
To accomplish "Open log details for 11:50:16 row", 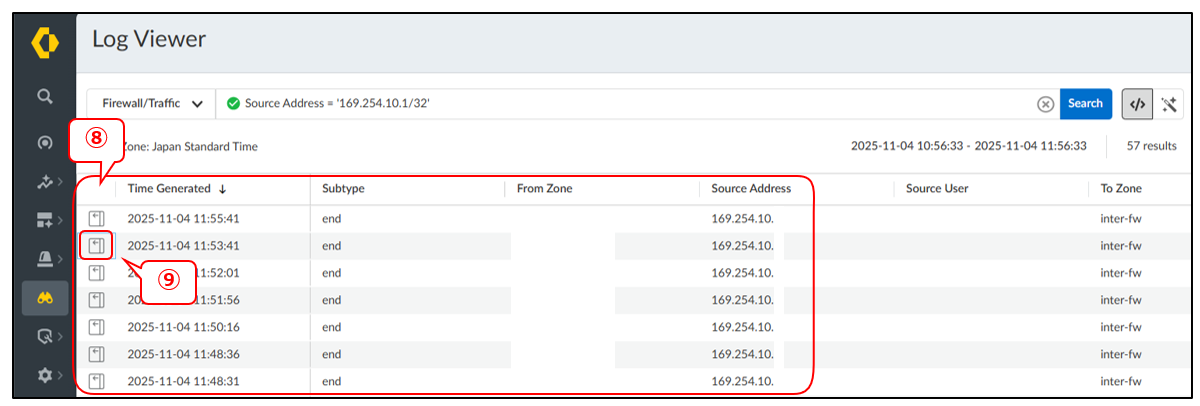I will (x=96, y=327).
